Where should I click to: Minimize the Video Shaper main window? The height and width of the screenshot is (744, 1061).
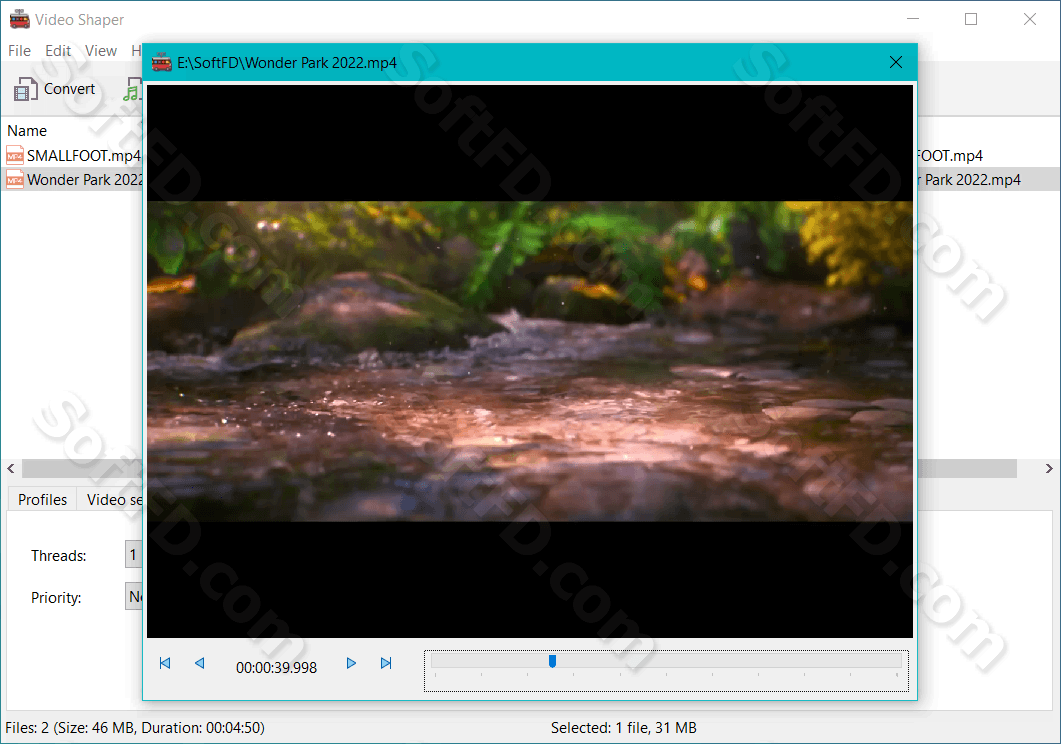(x=913, y=19)
